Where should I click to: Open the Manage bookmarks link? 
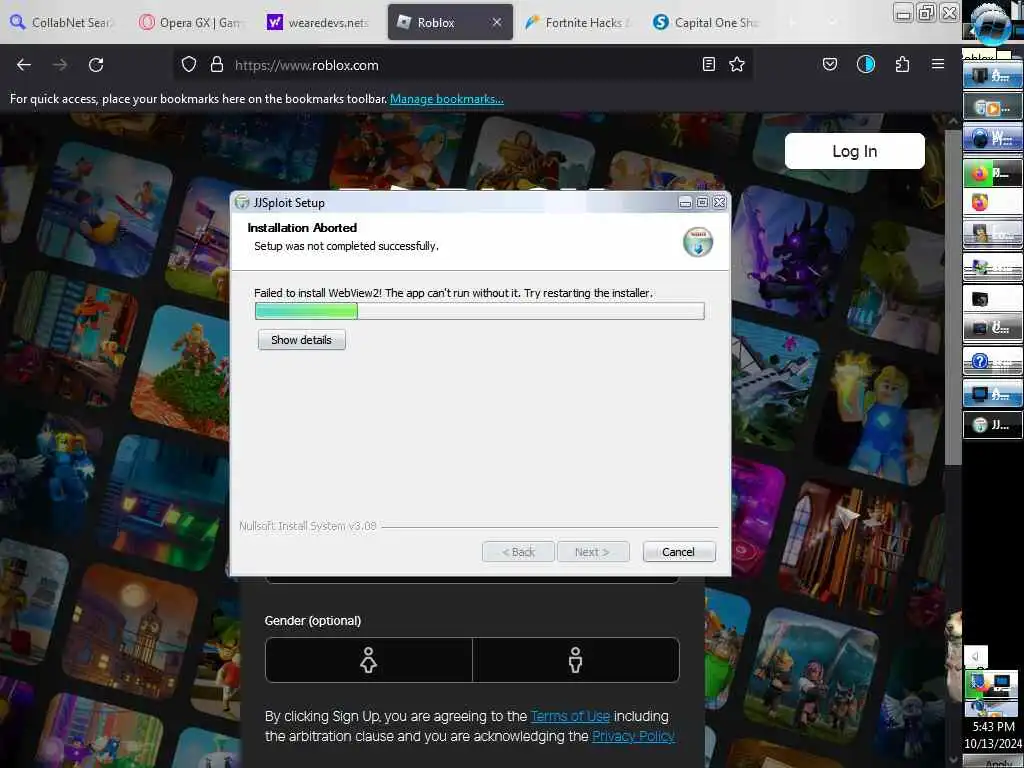(447, 99)
